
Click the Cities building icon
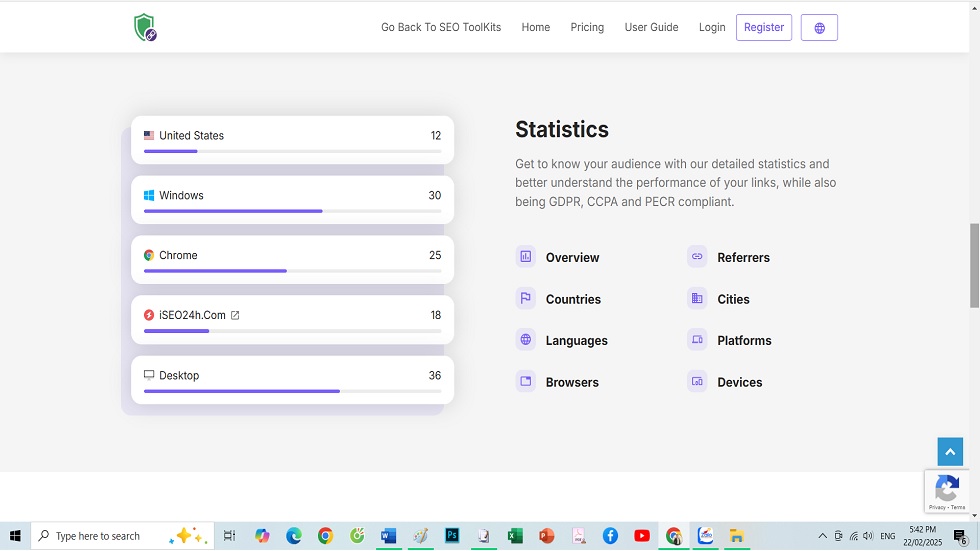[697, 299]
